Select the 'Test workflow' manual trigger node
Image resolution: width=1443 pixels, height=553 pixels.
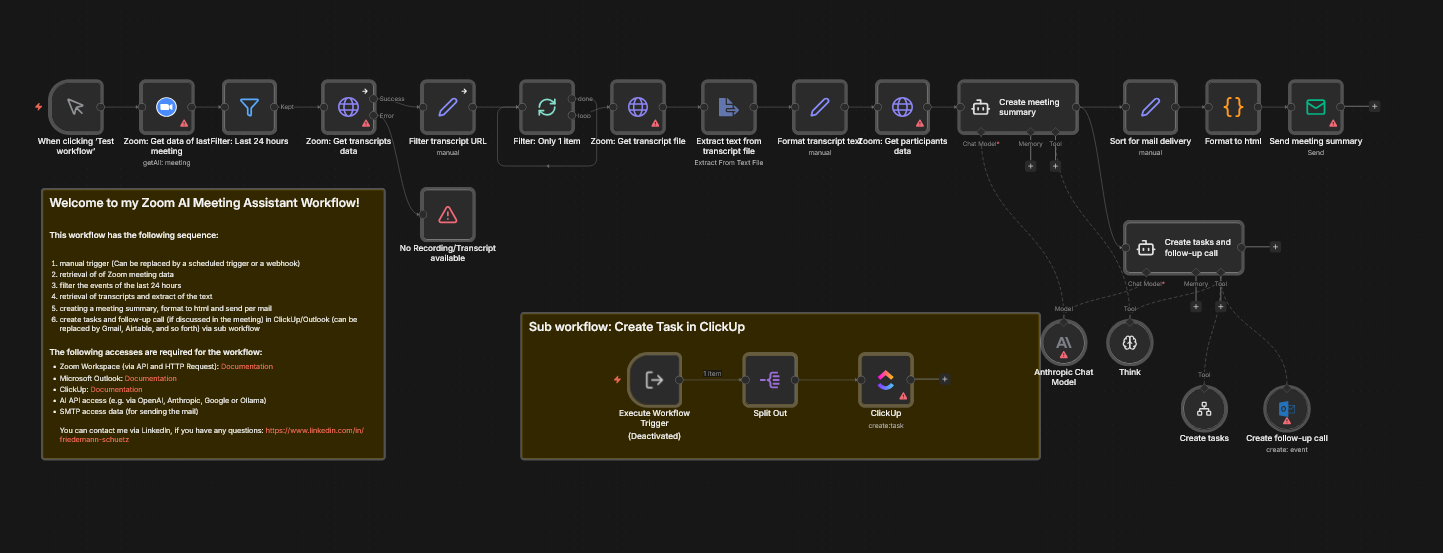point(76,106)
